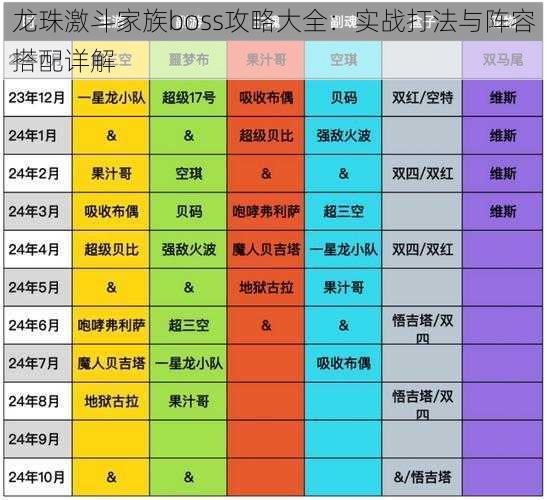Image resolution: width=547 pixels, height=500 pixels.
Task: Click the cyan & cell in 24年6月 row
Action: click(344, 326)
